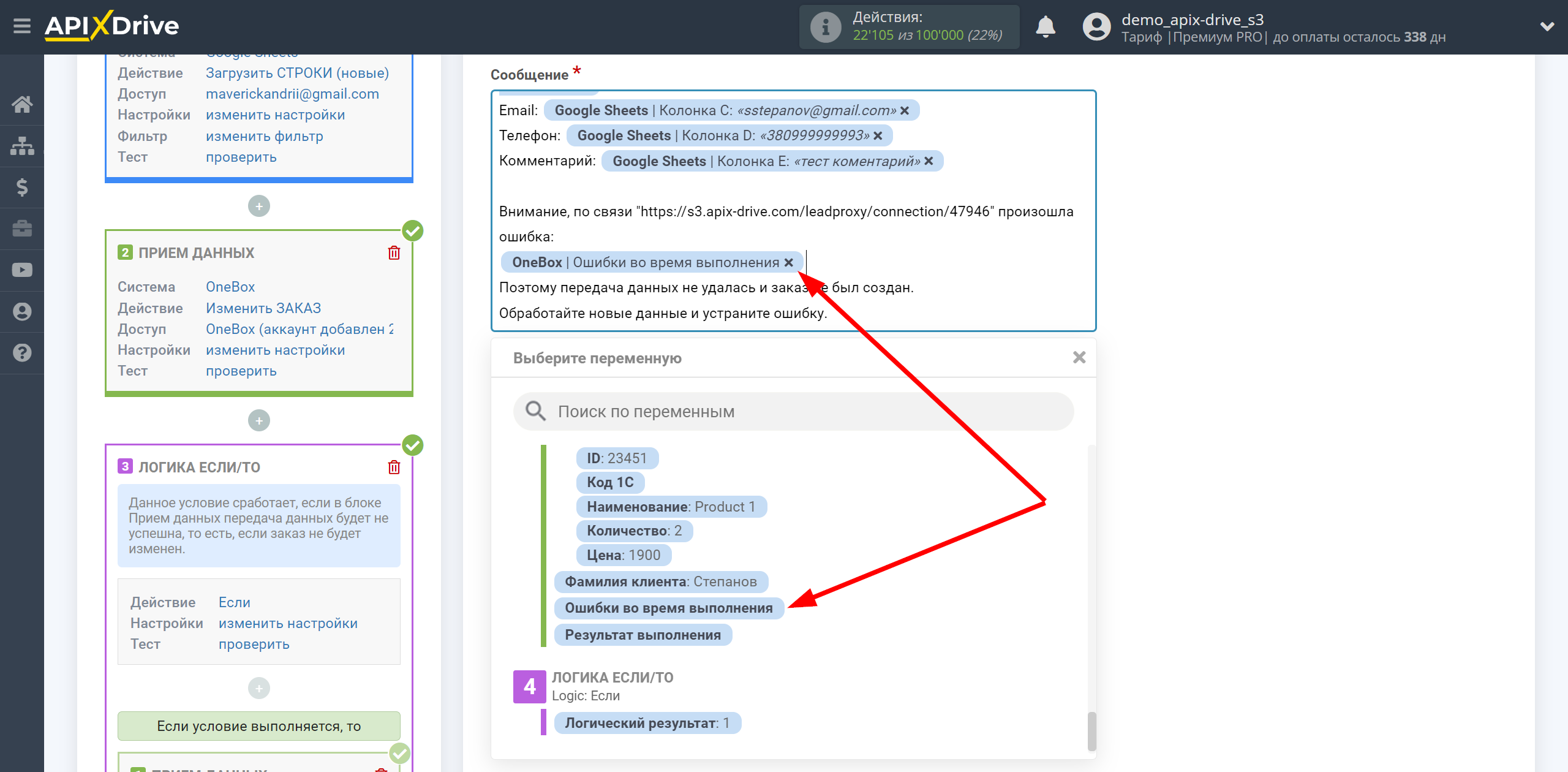
Task: Insert the Результат выполнения variable
Action: pyautogui.click(x=643, y=635)
